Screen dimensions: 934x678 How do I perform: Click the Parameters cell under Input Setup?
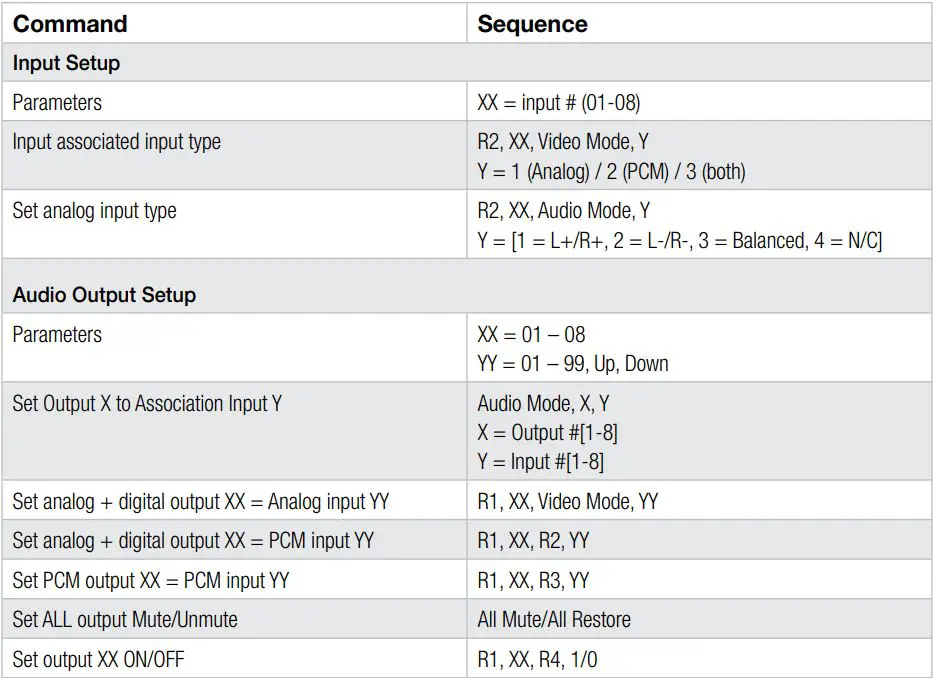(x=57, y=102)
